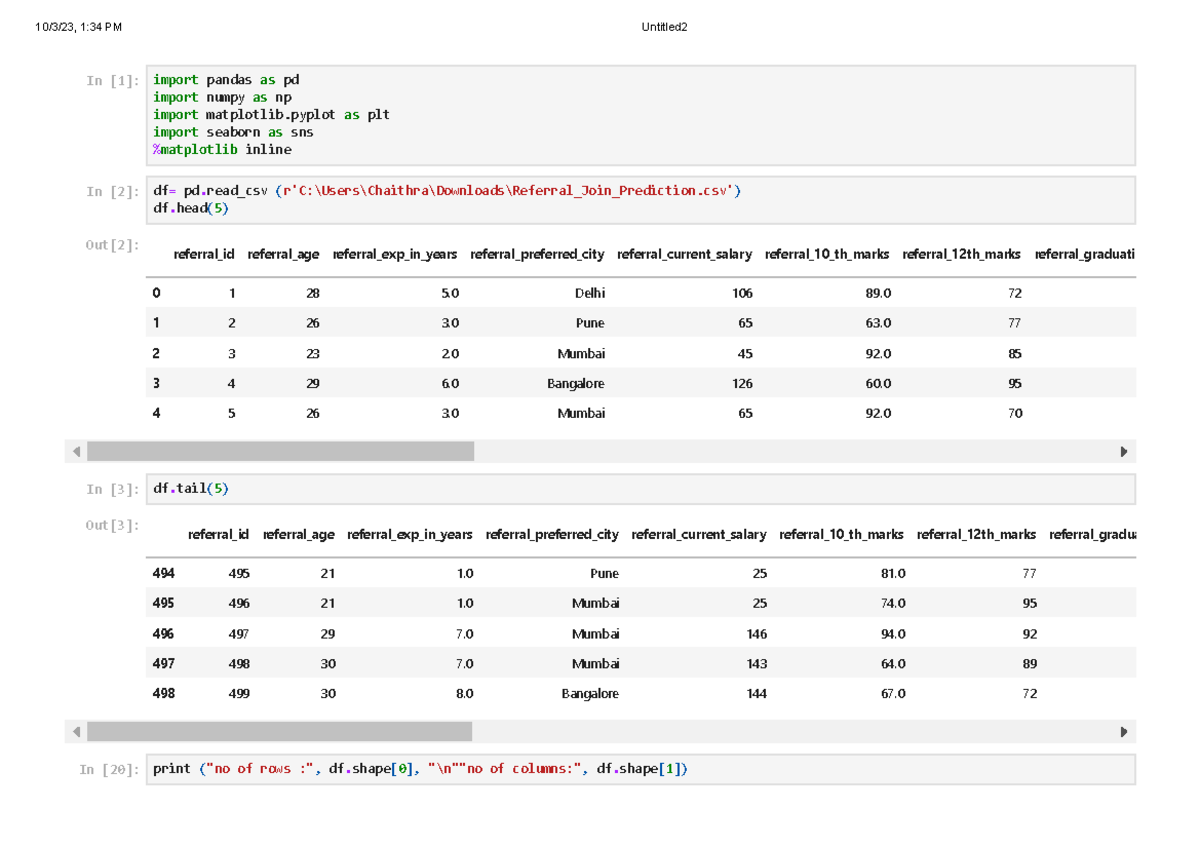Click the Untitled2 notebook title
The height and width of the screenshot is (848, 1200).
(664, 27)
